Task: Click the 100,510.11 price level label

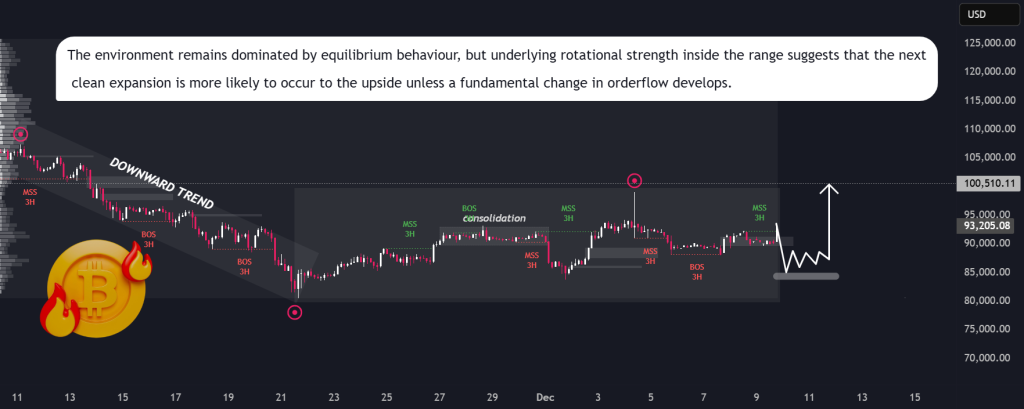Action: (986, 184)
